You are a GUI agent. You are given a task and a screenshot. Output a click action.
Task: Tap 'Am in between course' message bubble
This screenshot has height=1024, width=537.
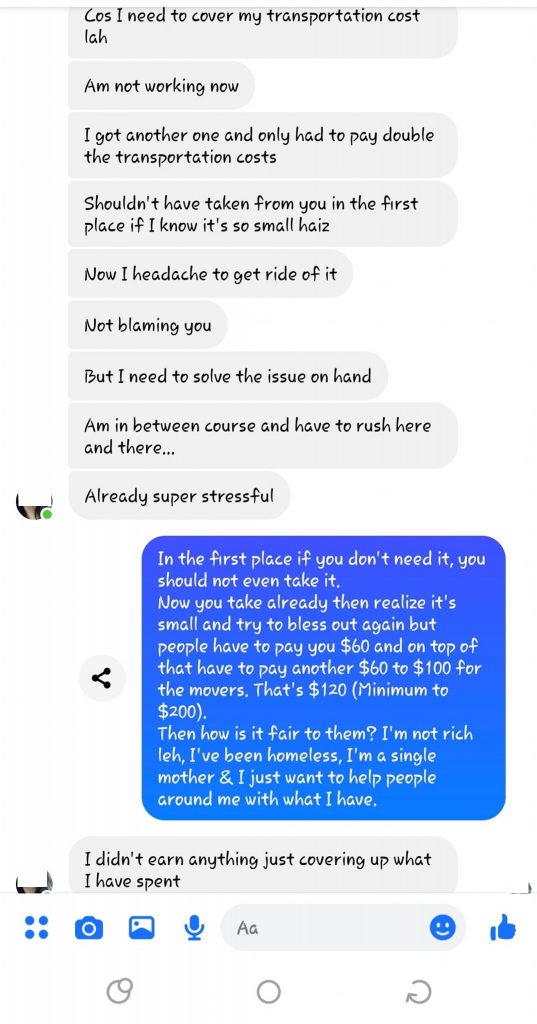tap(263, 436)
